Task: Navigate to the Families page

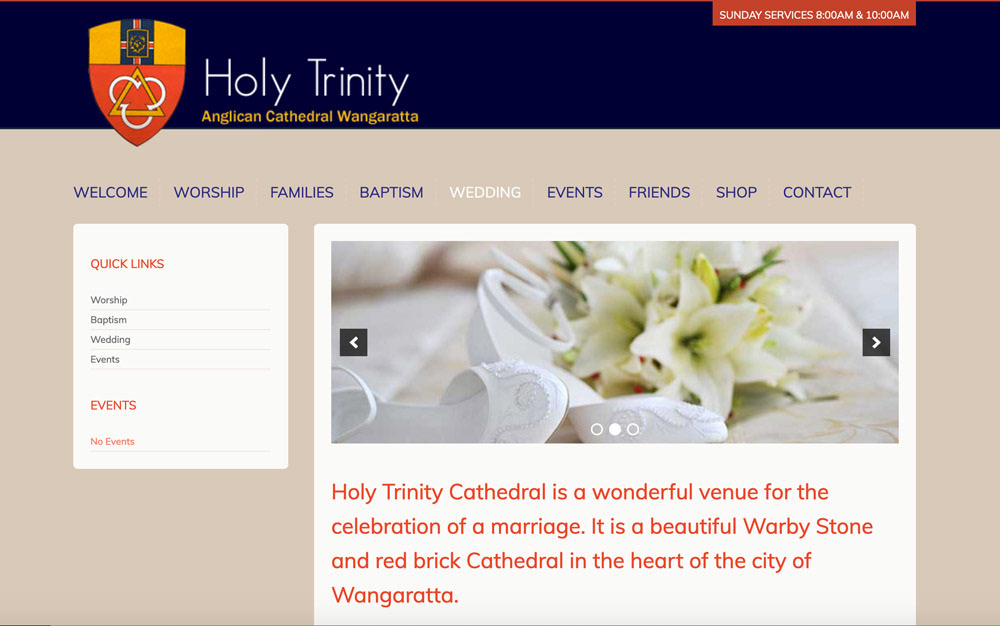Action: [x=301, y=192]
